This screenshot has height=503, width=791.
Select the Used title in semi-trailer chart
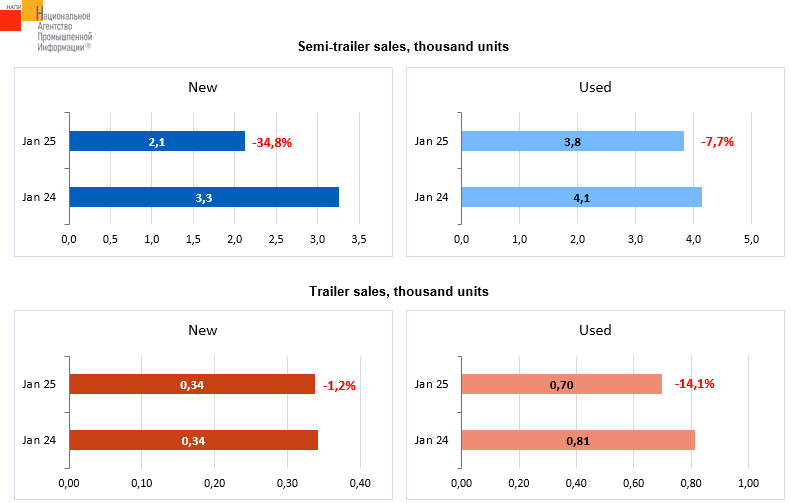tap(595, 87)
